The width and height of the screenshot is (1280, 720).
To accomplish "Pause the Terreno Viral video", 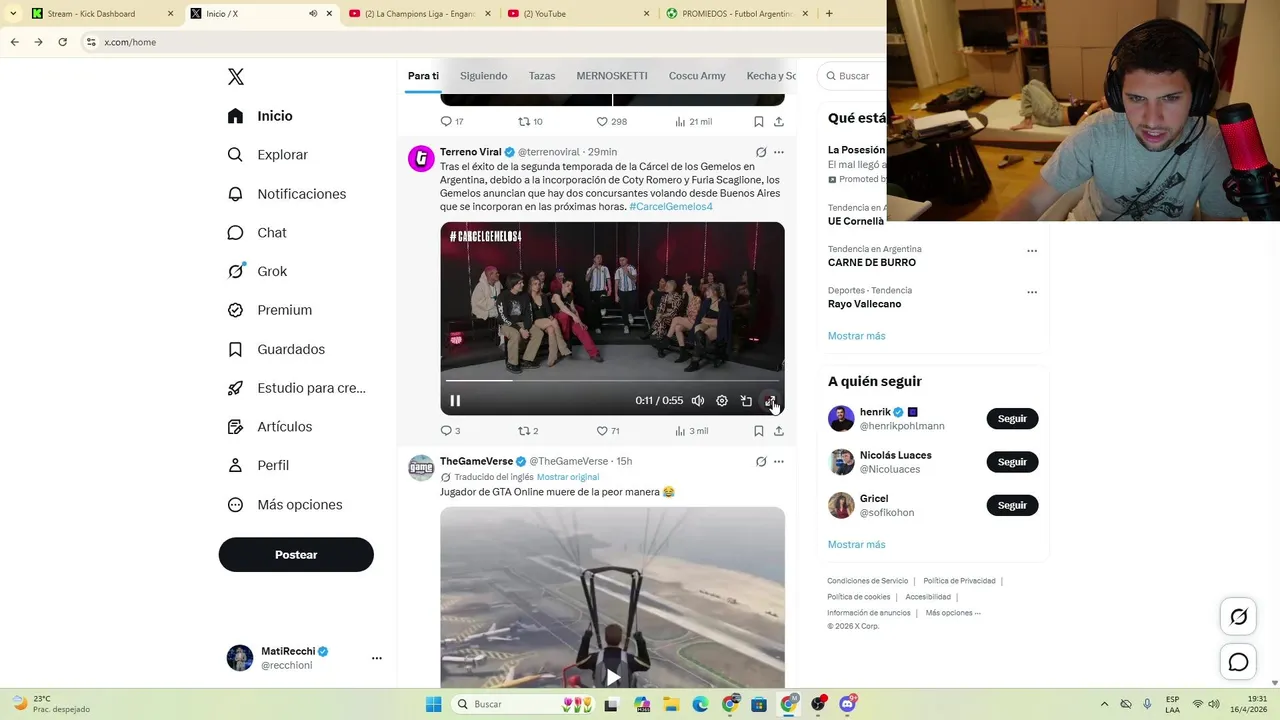I will coord(455,401).
